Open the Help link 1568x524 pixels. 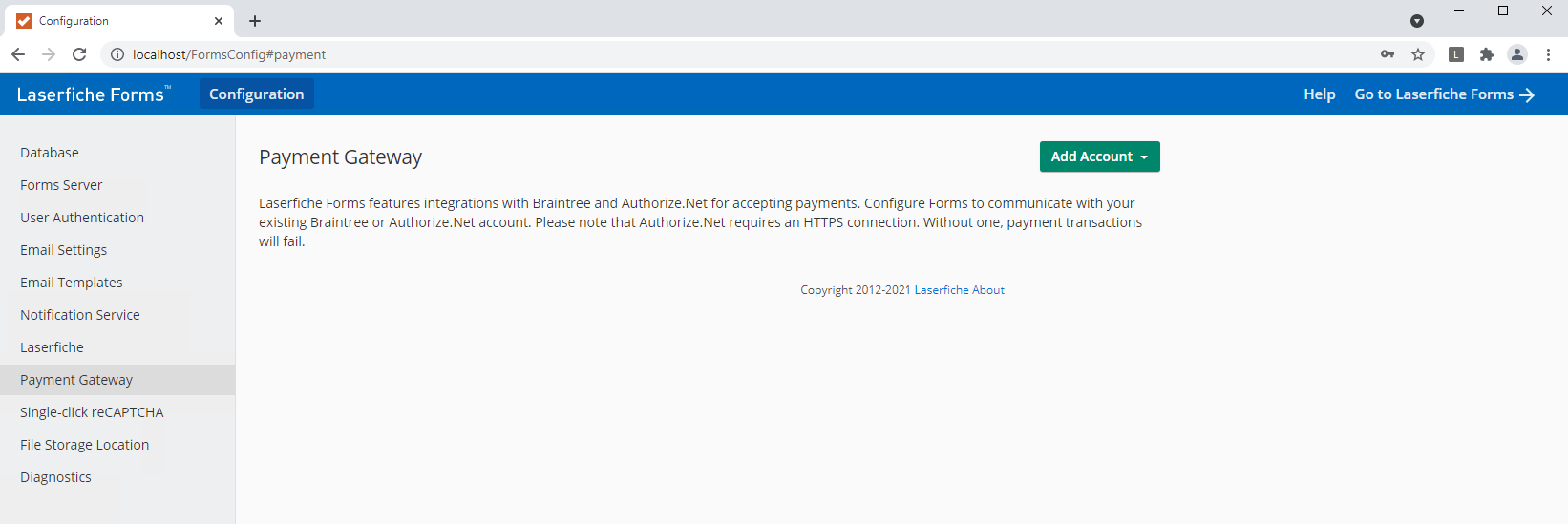click(x=1320, y=94)
